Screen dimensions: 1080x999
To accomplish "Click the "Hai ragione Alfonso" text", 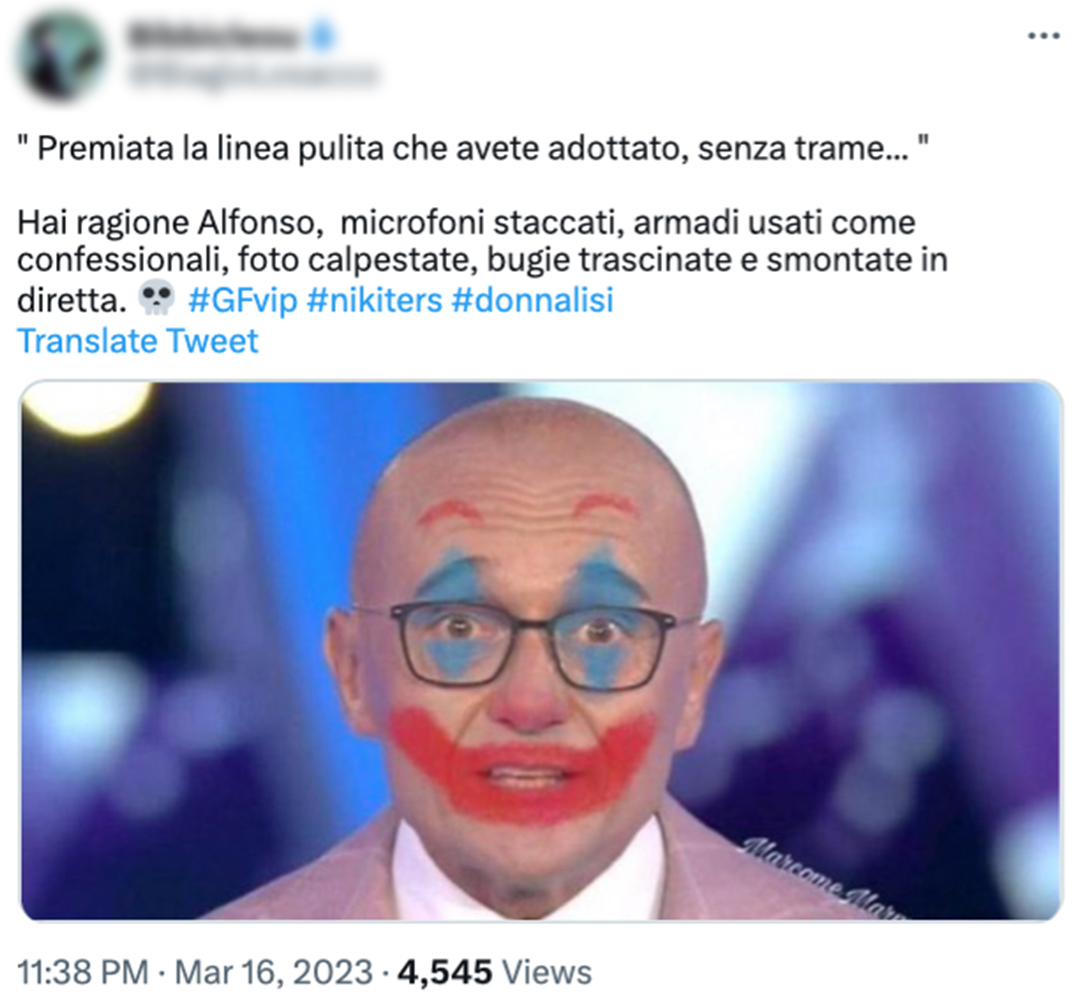I will click(x=165, y=221).
